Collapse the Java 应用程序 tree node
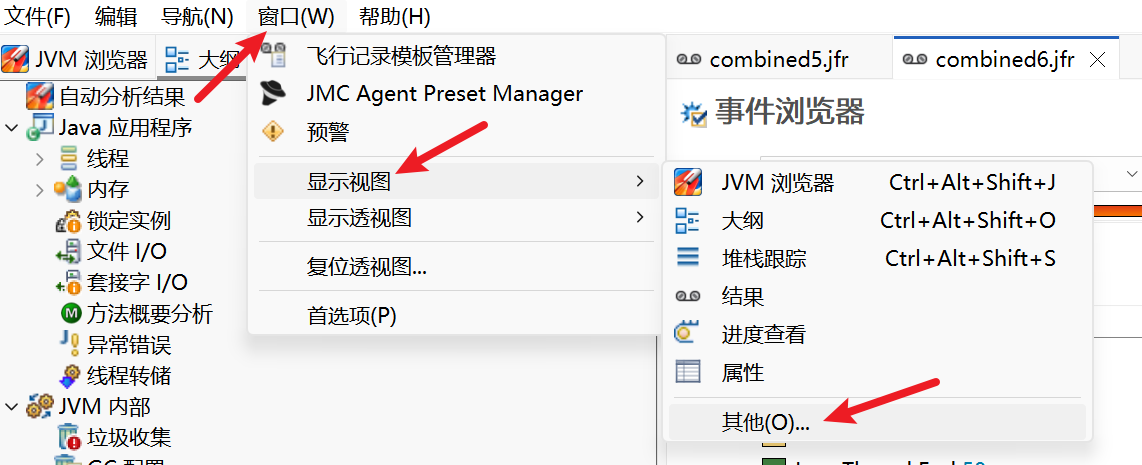The height and width of the screenshot is (465, 1142). click(x=12, y=128)
